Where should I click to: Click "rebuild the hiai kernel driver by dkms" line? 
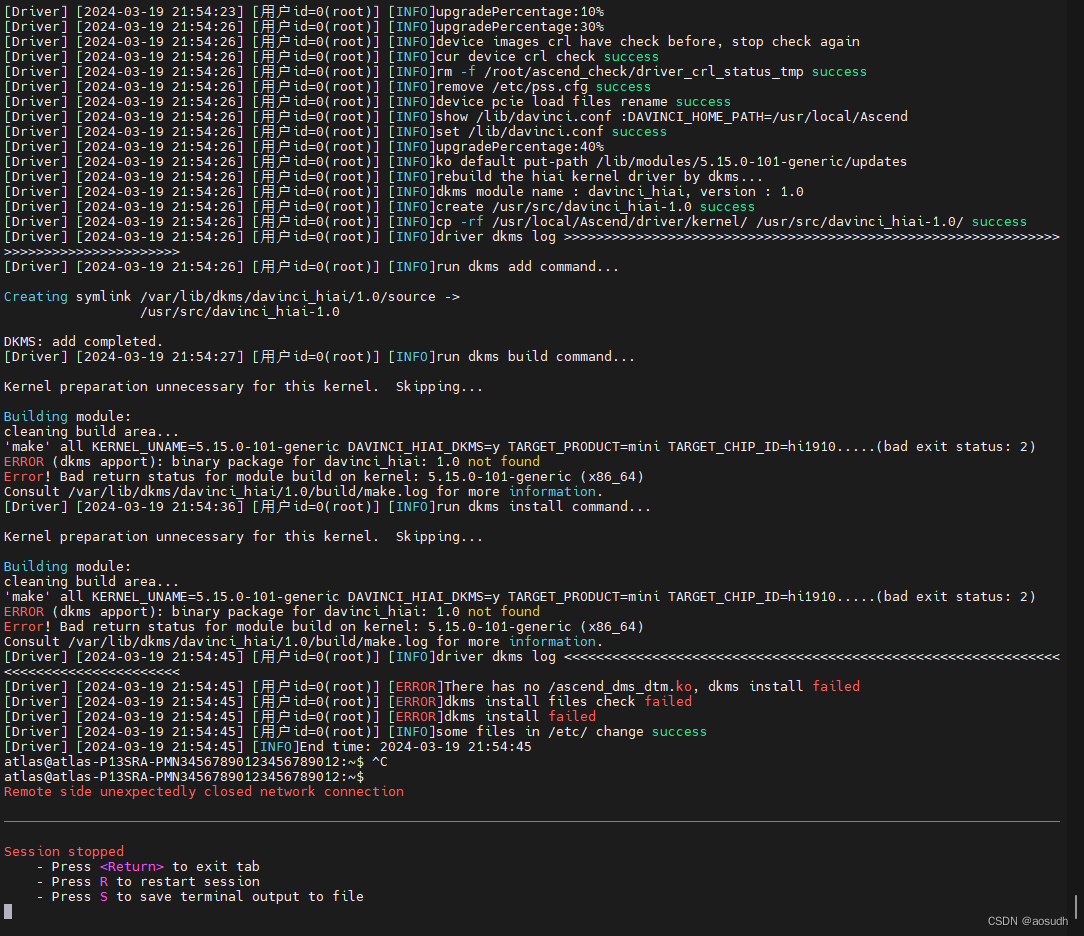coord(384,176)
